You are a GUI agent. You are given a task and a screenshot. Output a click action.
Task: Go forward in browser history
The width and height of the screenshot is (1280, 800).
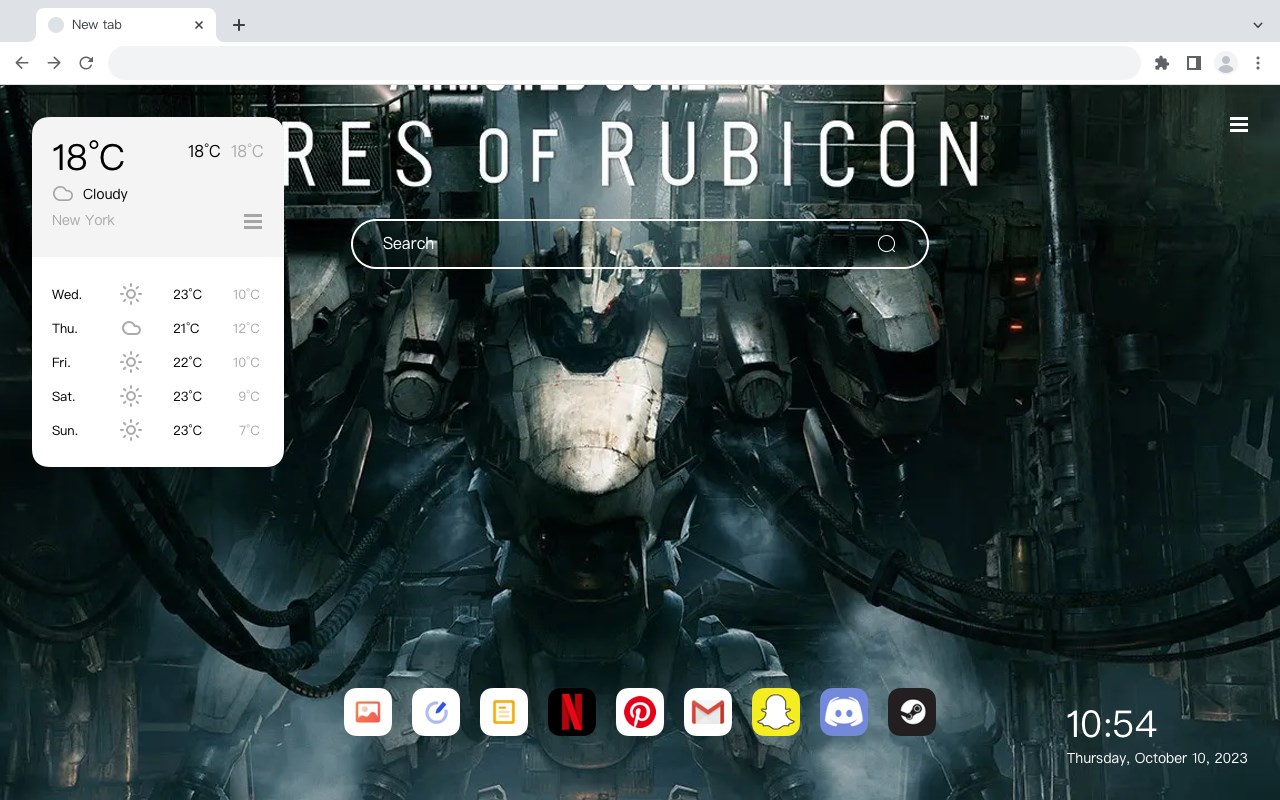54,63
